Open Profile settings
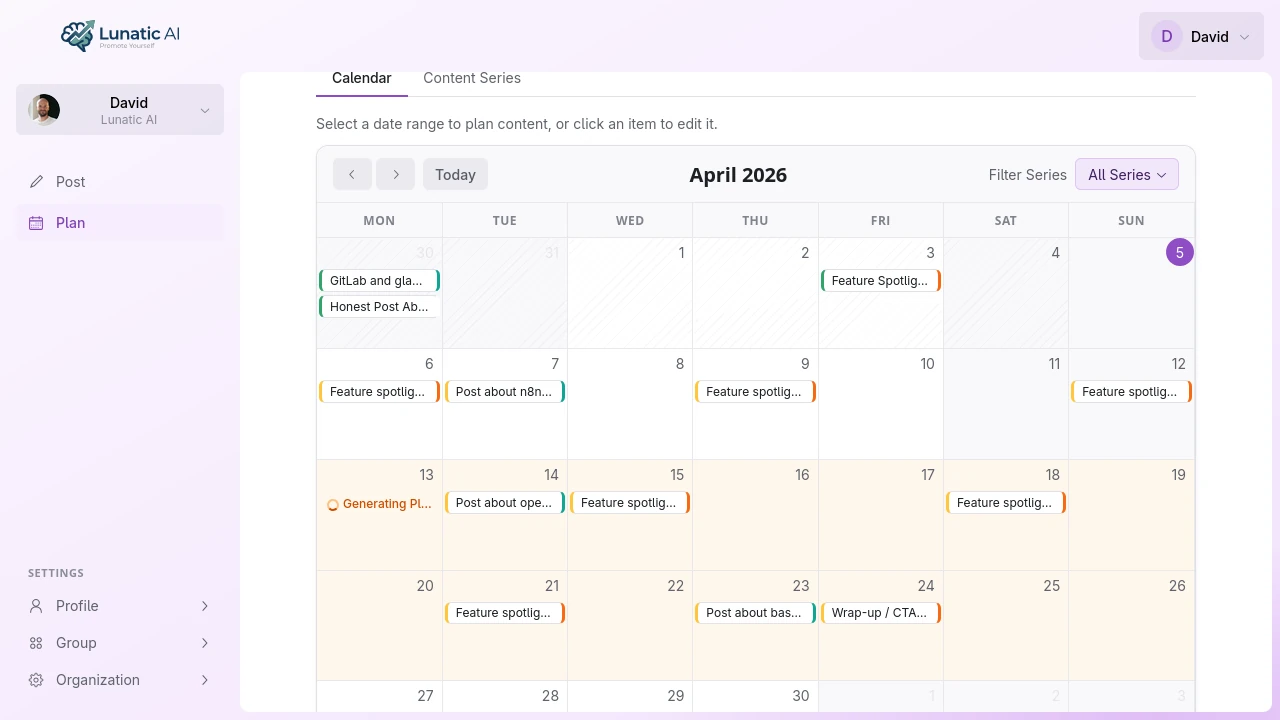 pos(120,606)
